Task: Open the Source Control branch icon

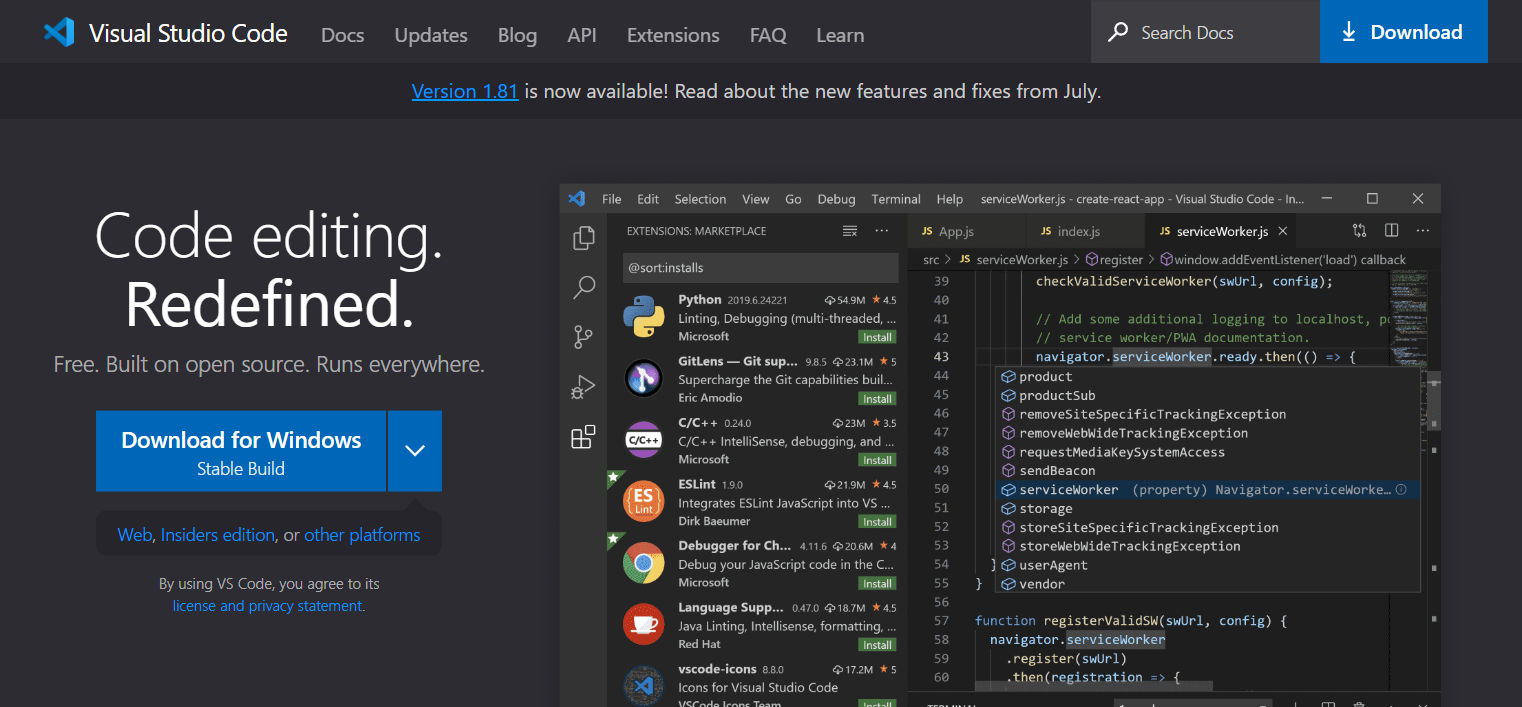Action: pyautogui.click(x=583, y=337)
